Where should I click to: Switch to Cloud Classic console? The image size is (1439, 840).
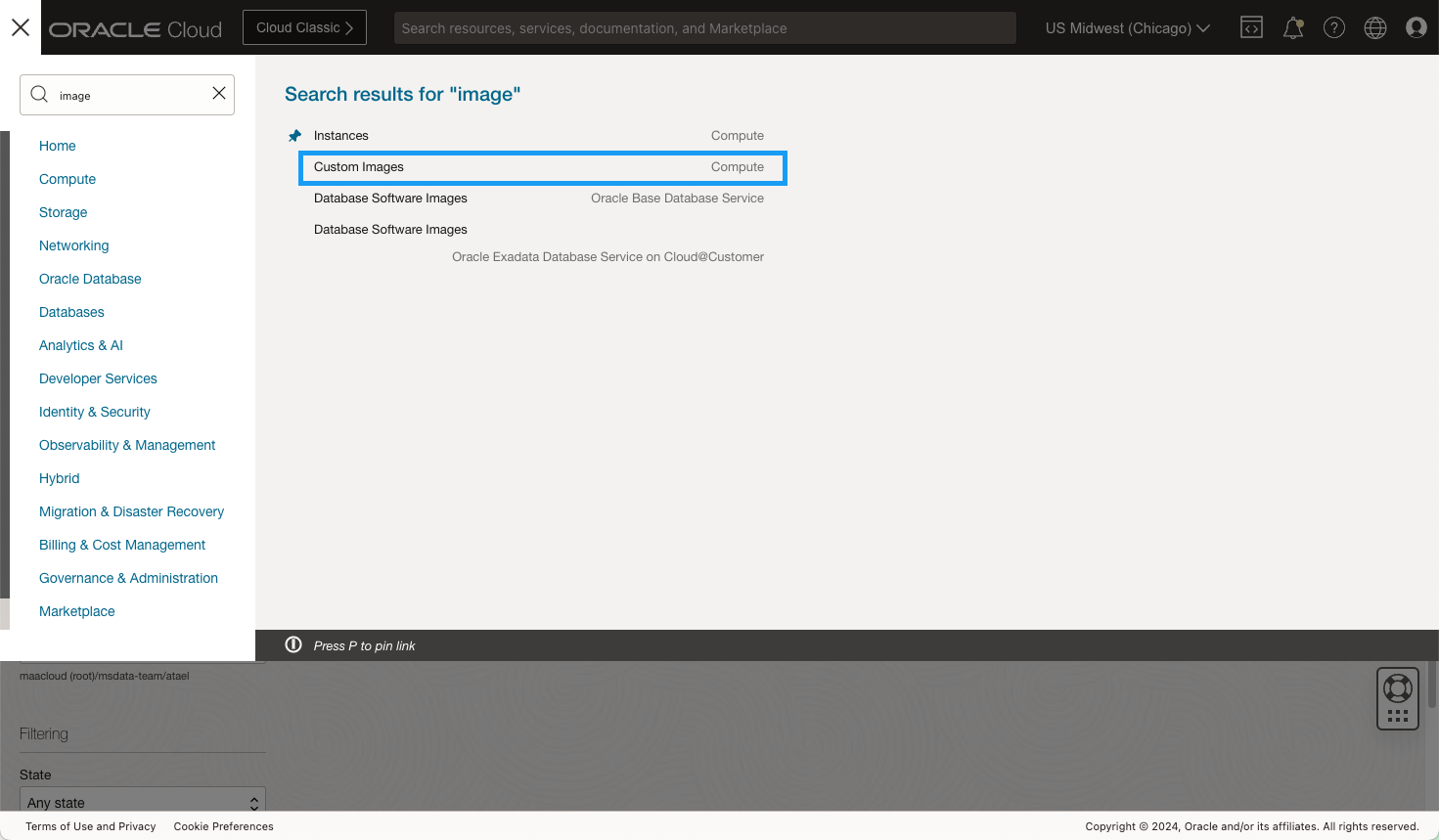[x=304, y=28]
